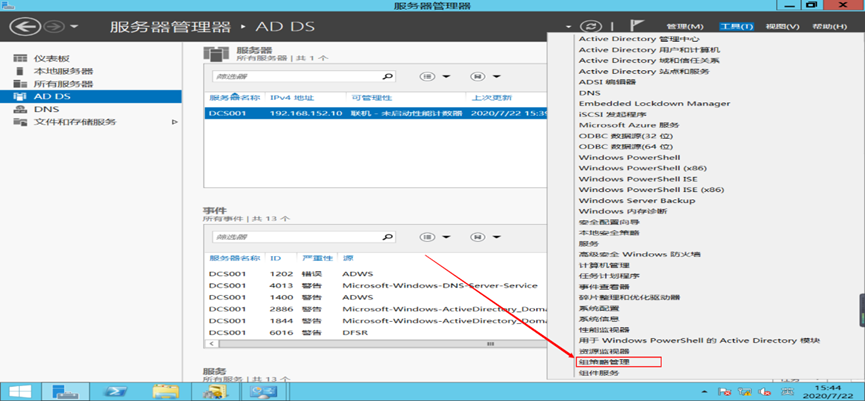Select the event 6016 DFSR row
The height and width of the screenshot is (401, 865).
point(376,333)
